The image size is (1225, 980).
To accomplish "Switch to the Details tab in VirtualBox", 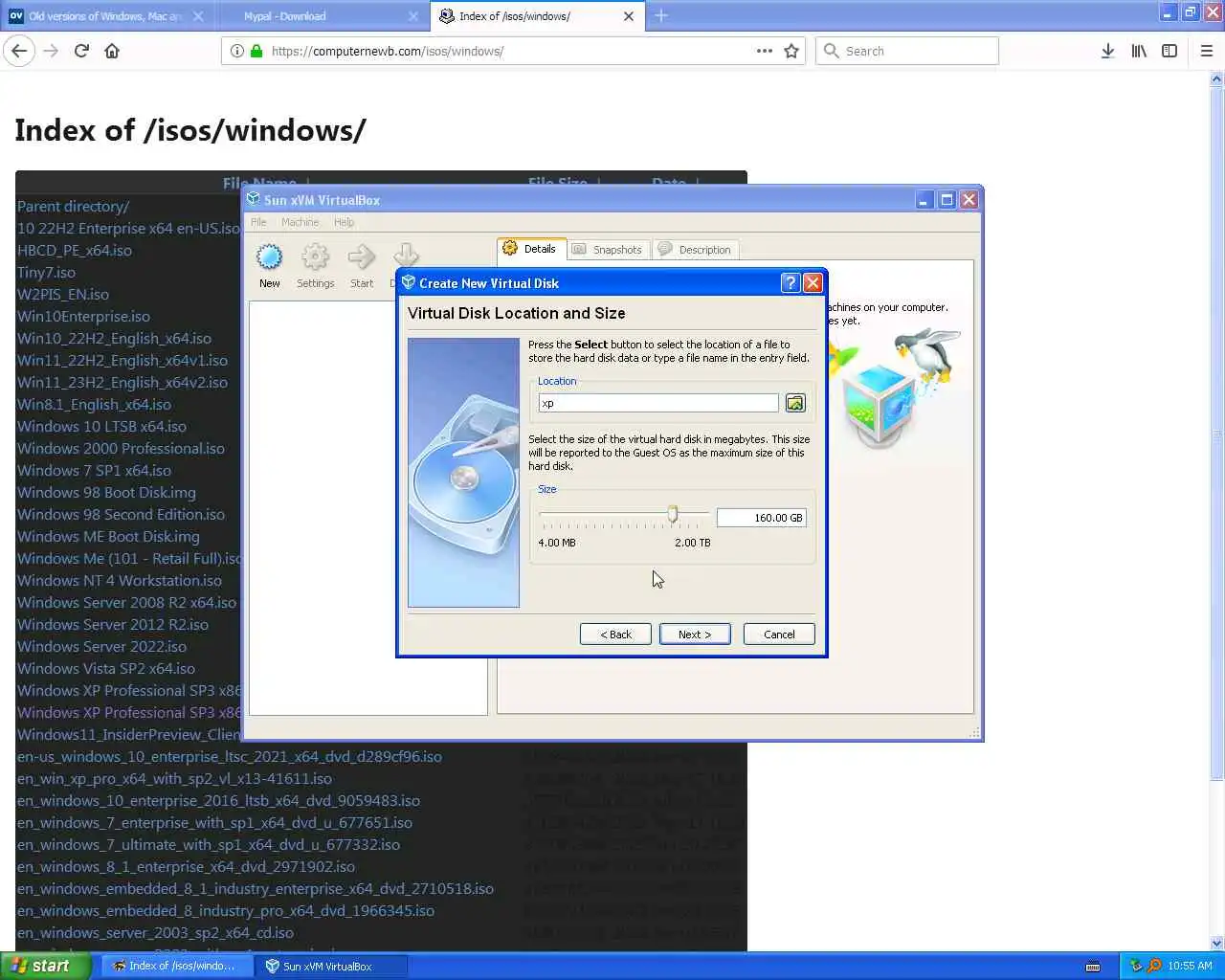I will coord(530,249).
